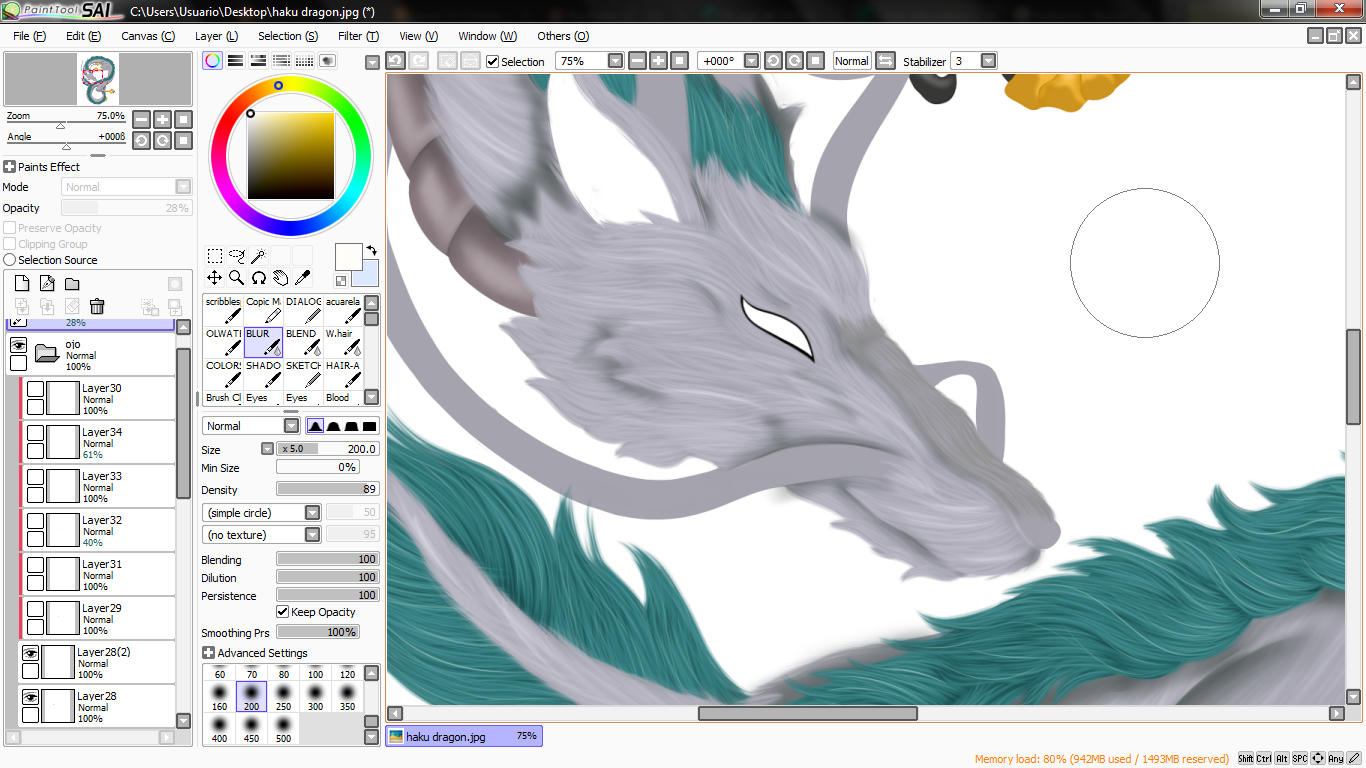Select the rectangular selection tool

(214, 256)
